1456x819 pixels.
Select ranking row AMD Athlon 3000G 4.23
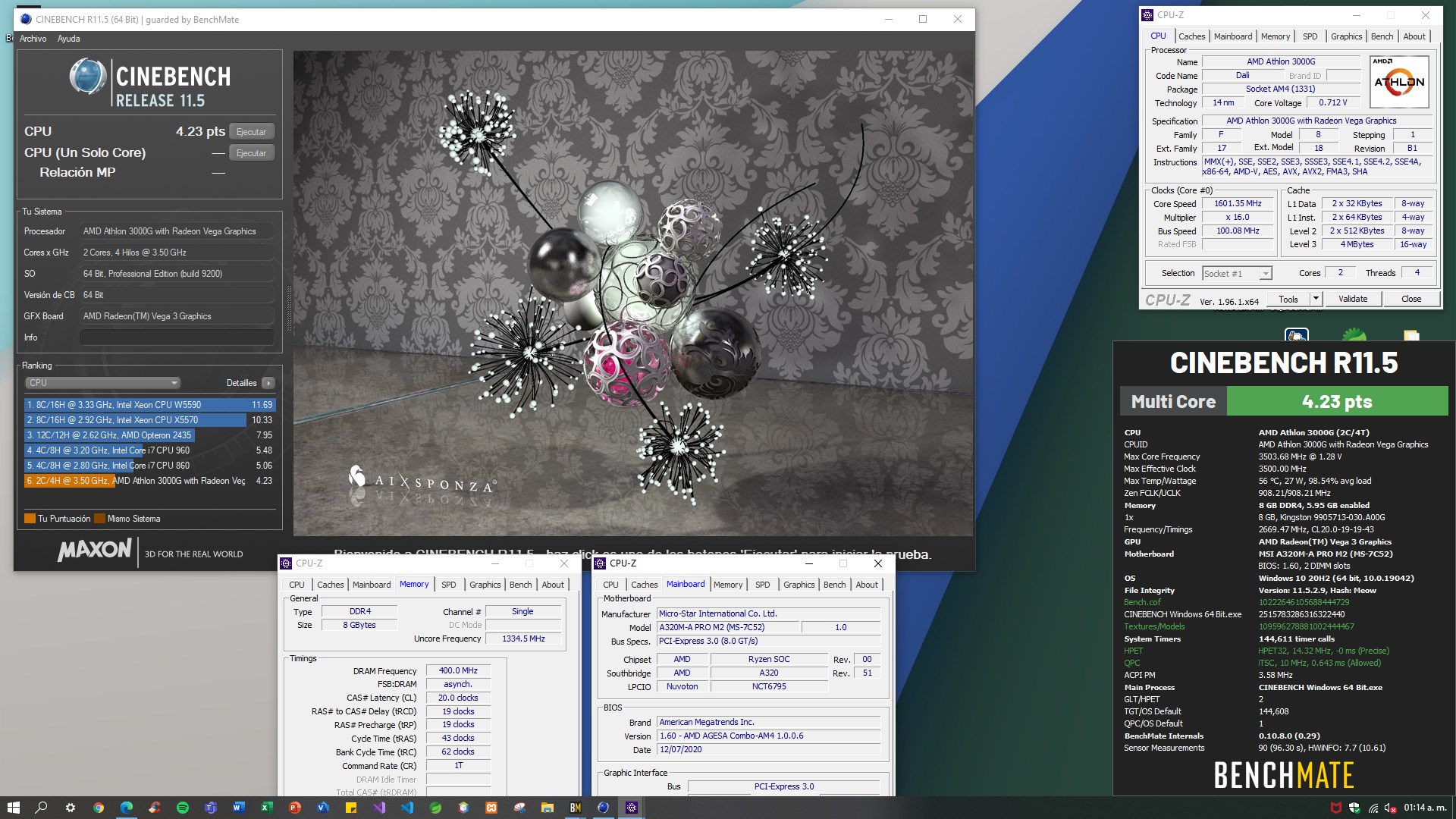149,481
